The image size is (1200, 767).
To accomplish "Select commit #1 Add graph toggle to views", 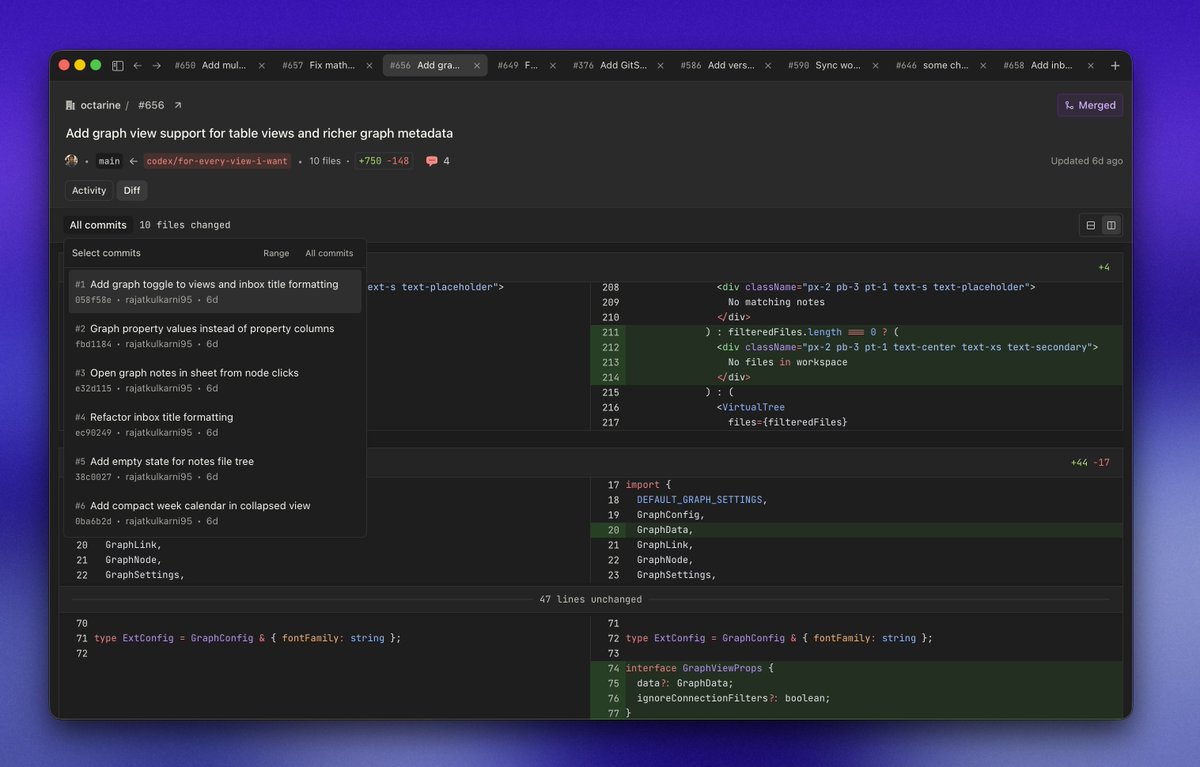I will click(215, 291).
